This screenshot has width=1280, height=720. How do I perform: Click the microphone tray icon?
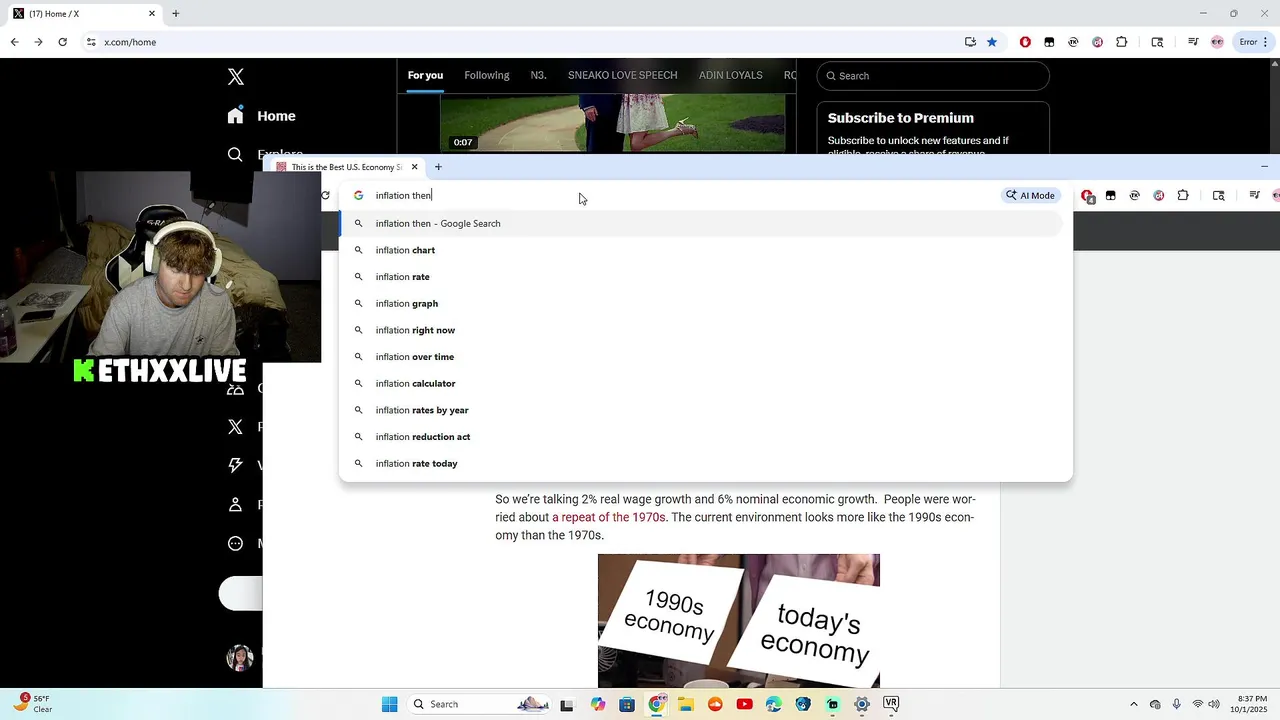[x=1176, y=704]
